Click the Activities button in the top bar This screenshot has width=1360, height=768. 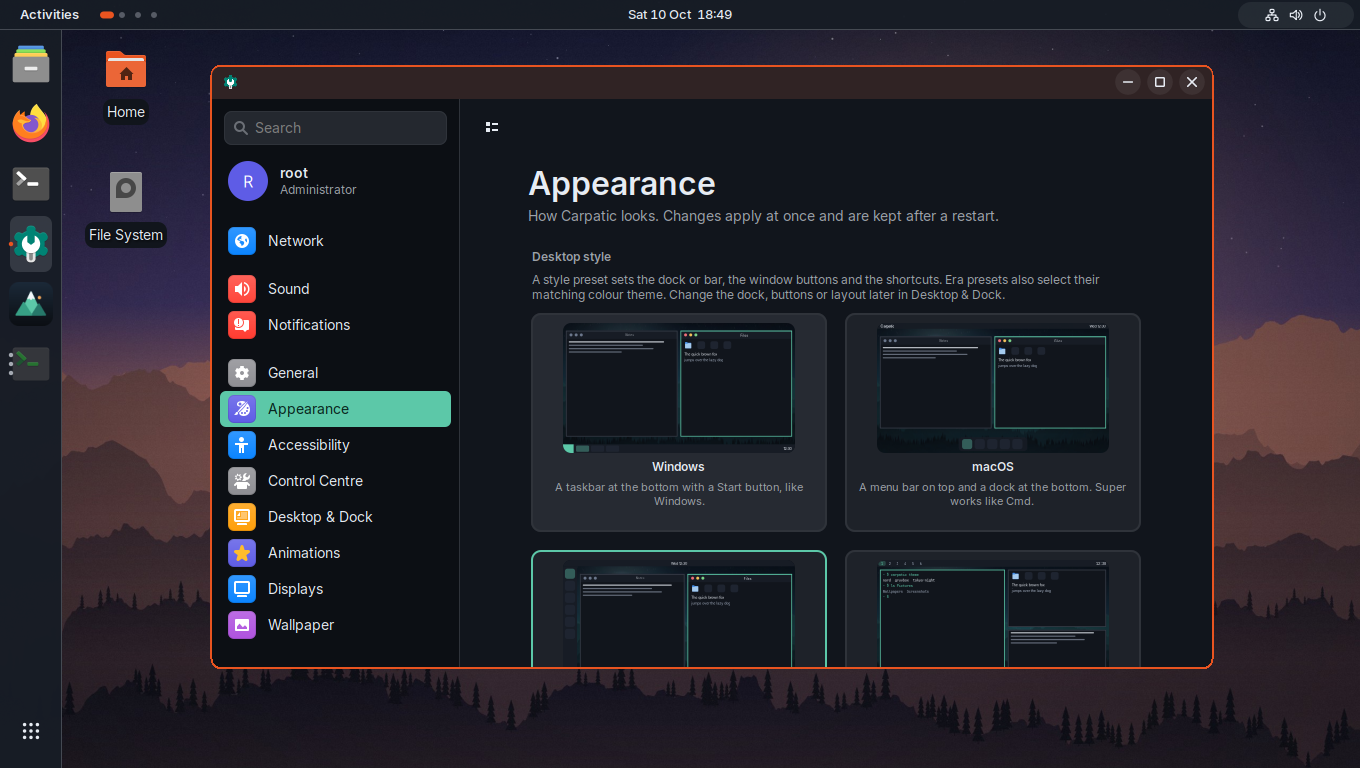click(x=49, y=15)
